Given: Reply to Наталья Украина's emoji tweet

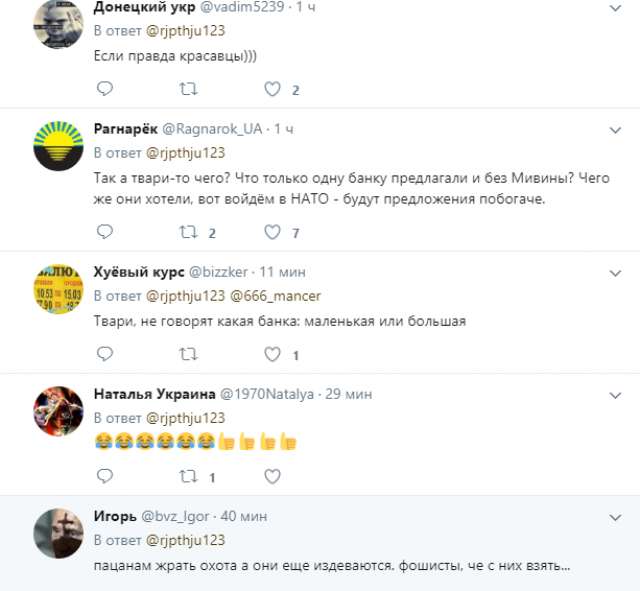Looking at the screenshot, I should click(x=104, y=476).
